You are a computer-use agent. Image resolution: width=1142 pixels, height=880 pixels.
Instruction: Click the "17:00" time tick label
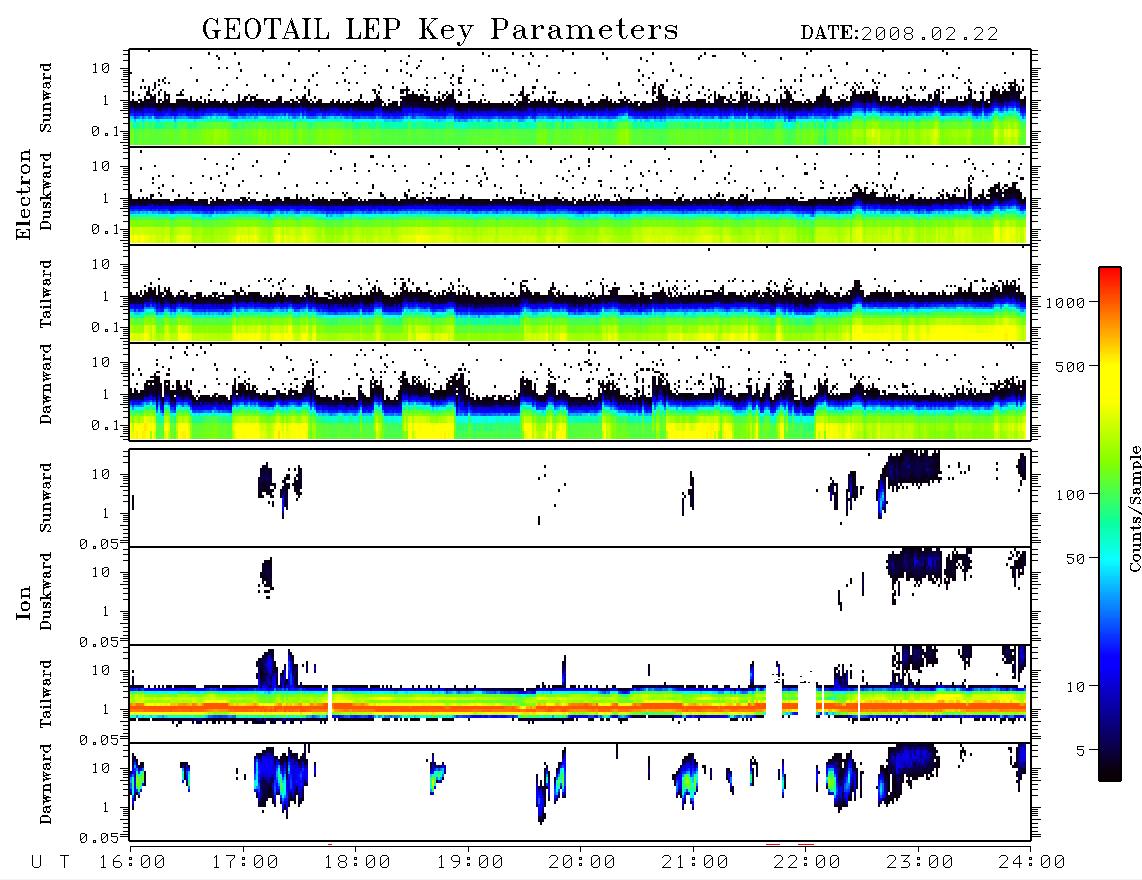pos(245,862)
